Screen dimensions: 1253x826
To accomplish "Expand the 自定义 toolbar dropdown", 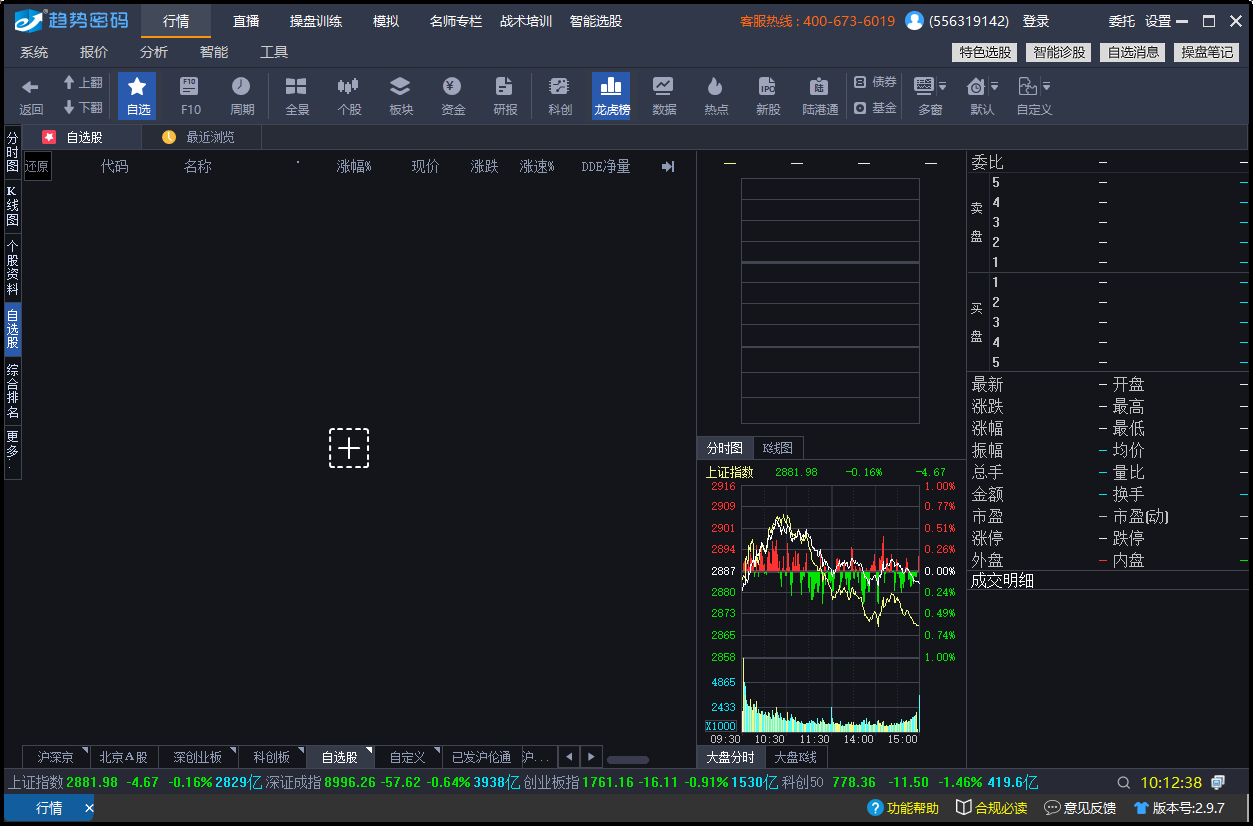I will (x=1046, y=88).
